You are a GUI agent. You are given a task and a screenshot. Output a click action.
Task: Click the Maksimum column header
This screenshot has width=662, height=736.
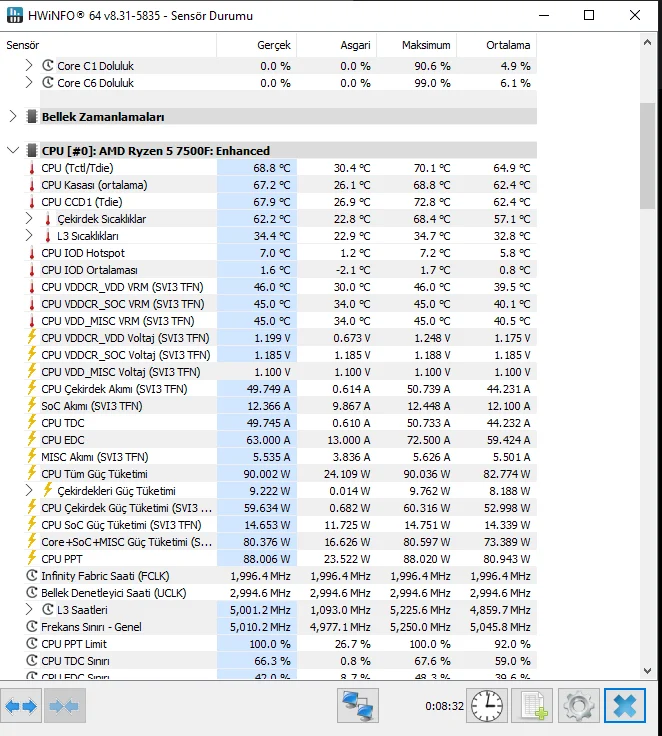pyautogui.click(x=417, y=45)
